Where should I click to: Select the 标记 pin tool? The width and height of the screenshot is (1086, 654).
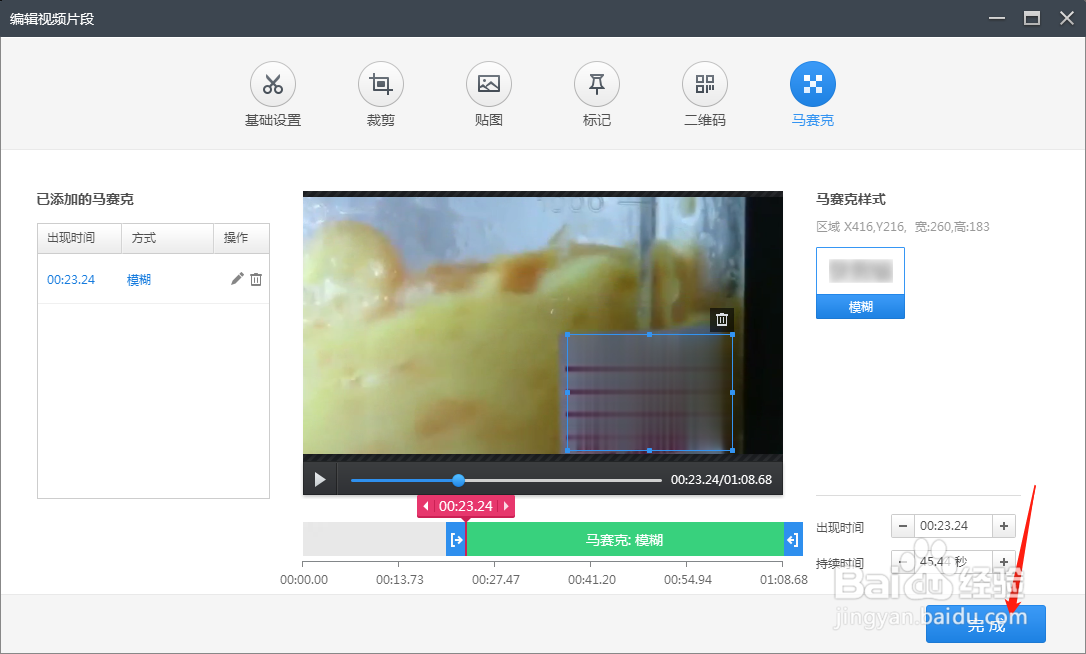pos(597,83)
